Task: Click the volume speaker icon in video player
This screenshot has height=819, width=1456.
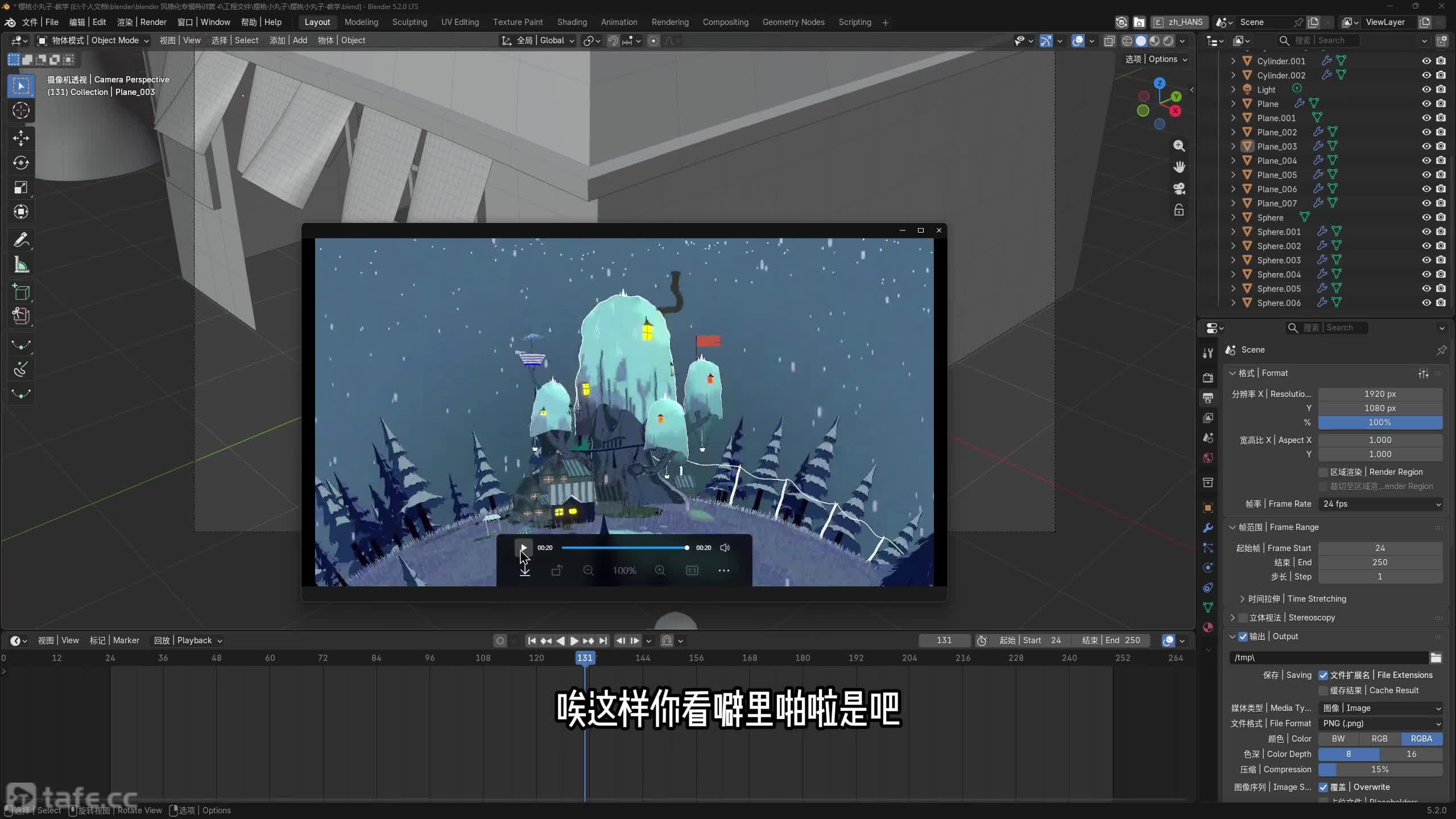Action: pyautogui.click(x=725, y=548)
